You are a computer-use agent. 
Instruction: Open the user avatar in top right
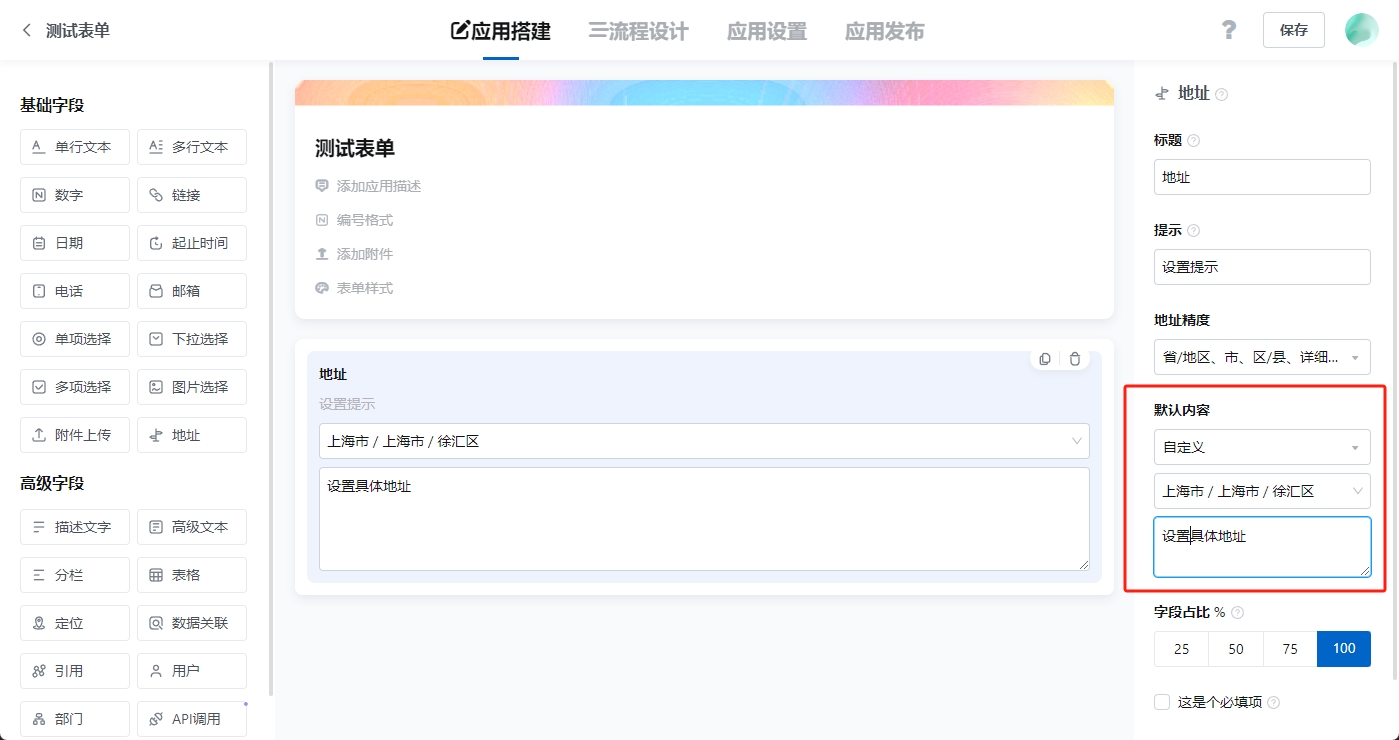(1361, 30)
